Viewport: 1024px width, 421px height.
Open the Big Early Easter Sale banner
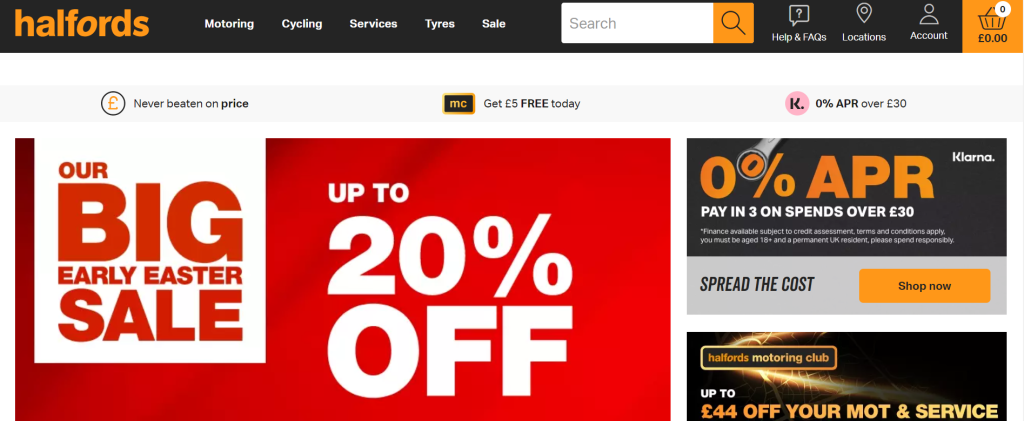coord(342,279)
